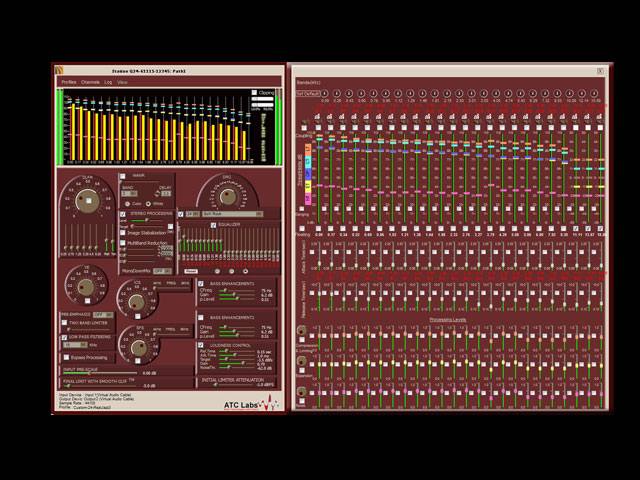Close the Bands window with the X button

(600, 71)
